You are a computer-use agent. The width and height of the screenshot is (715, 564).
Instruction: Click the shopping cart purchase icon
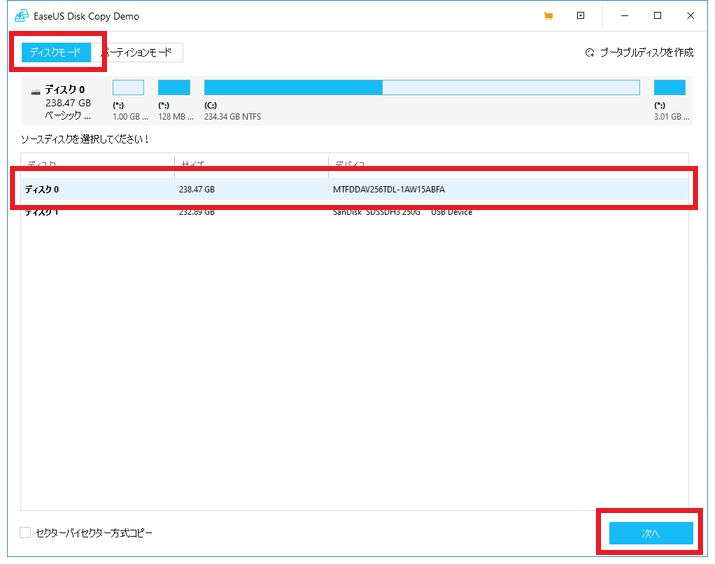click(x=548, y=16)
